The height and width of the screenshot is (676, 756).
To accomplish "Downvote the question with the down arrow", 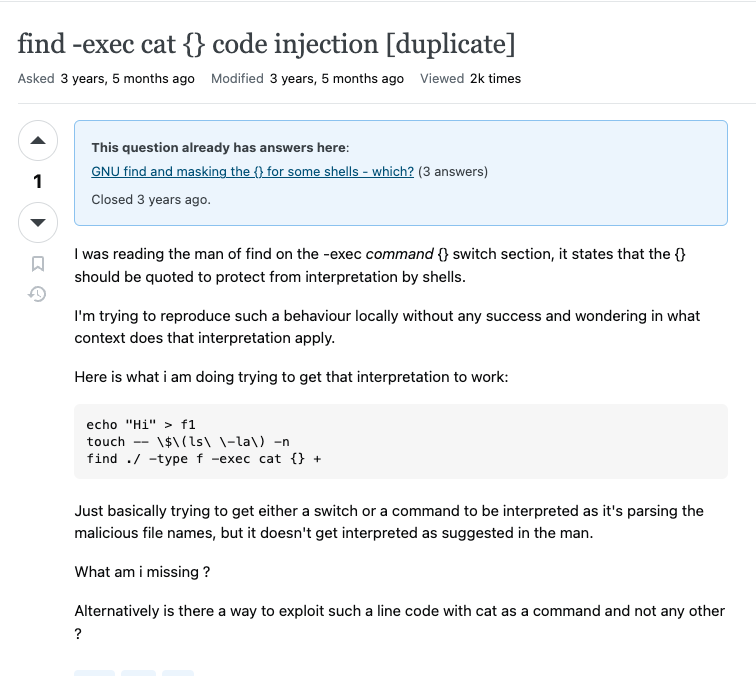I will (38, 222).
